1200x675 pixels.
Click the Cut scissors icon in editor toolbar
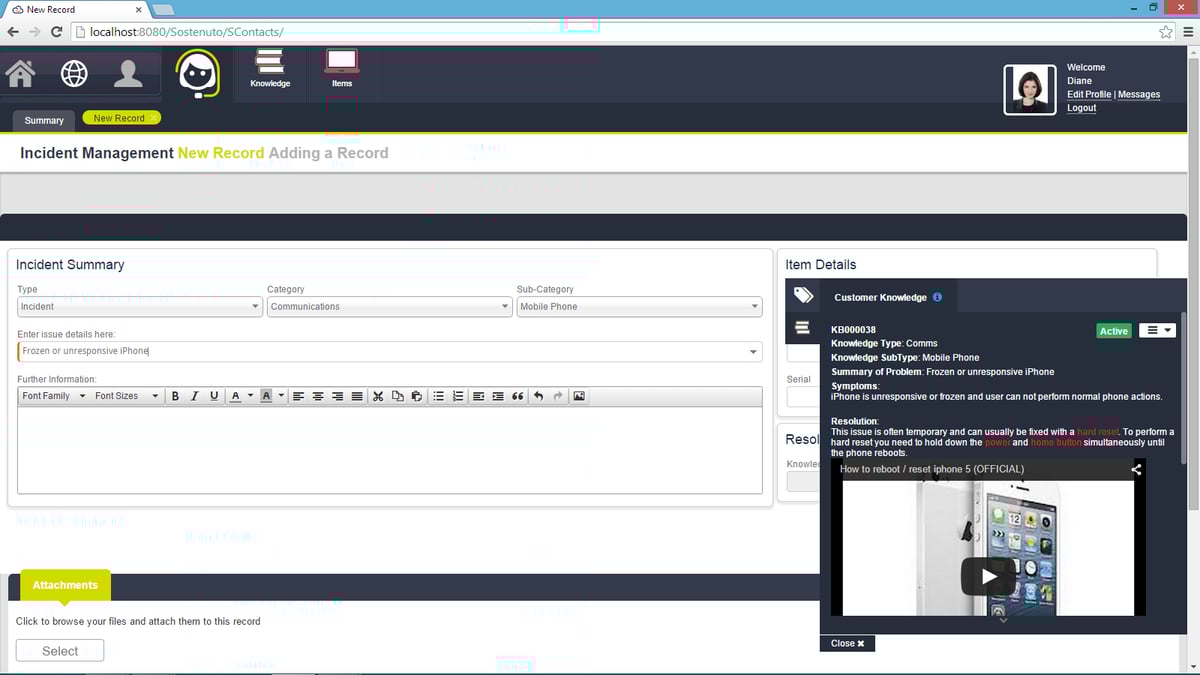coord(378,396)
